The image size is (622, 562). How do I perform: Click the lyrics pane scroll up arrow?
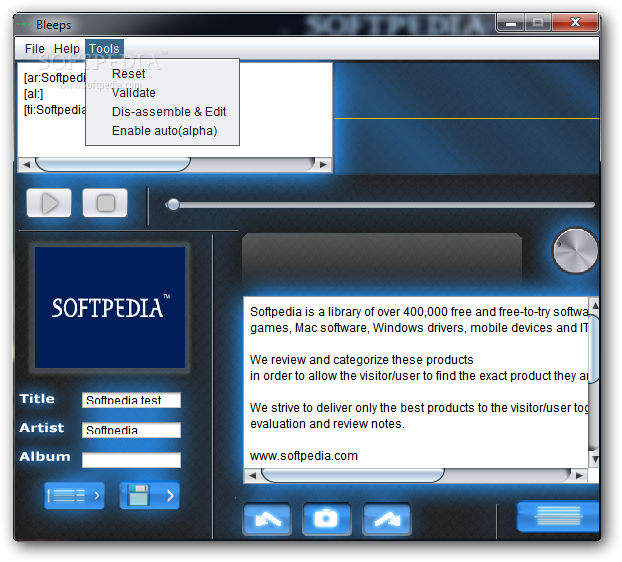[594, 305]
